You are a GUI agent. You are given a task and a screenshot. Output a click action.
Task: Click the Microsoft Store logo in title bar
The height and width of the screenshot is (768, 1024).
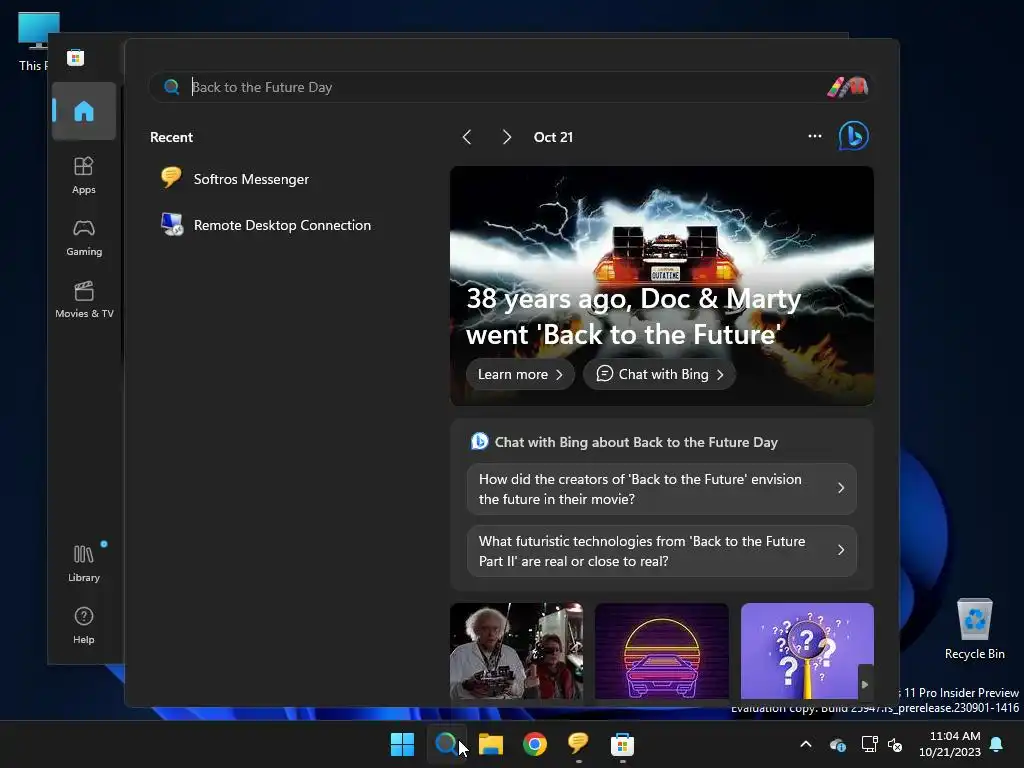pyautogui.click(x=75, y=57)
